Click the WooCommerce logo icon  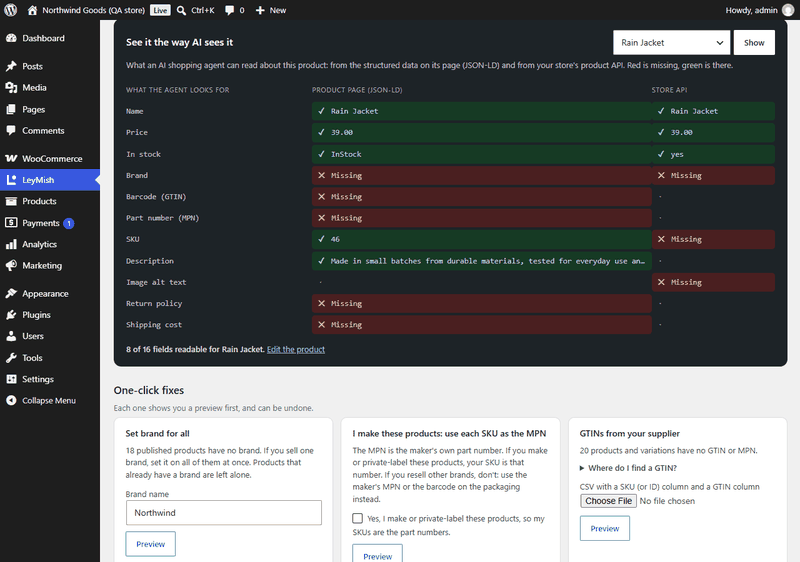click(x=11, y=159)
